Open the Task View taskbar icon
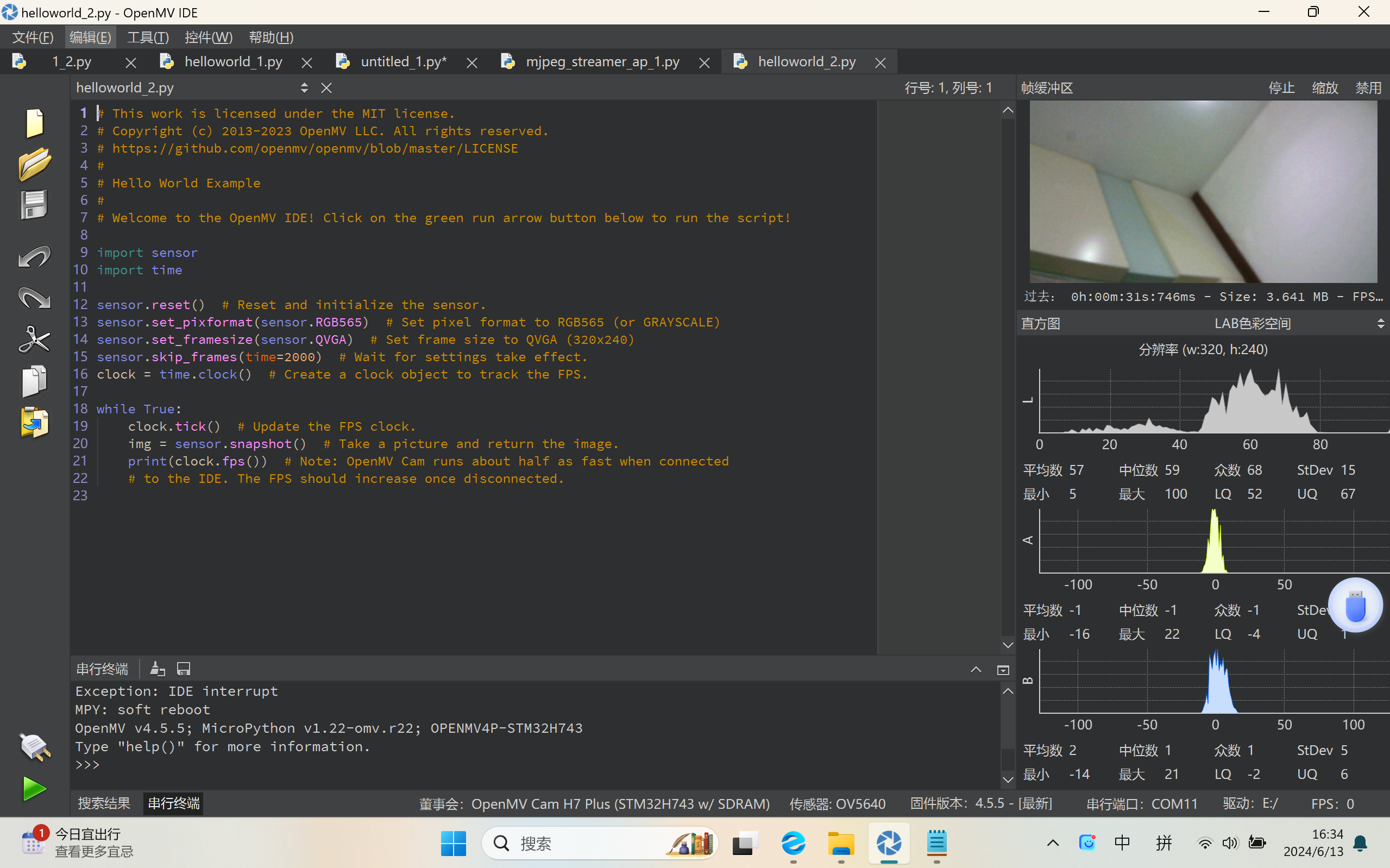The image size is (1390, 868). pos(745,844)
